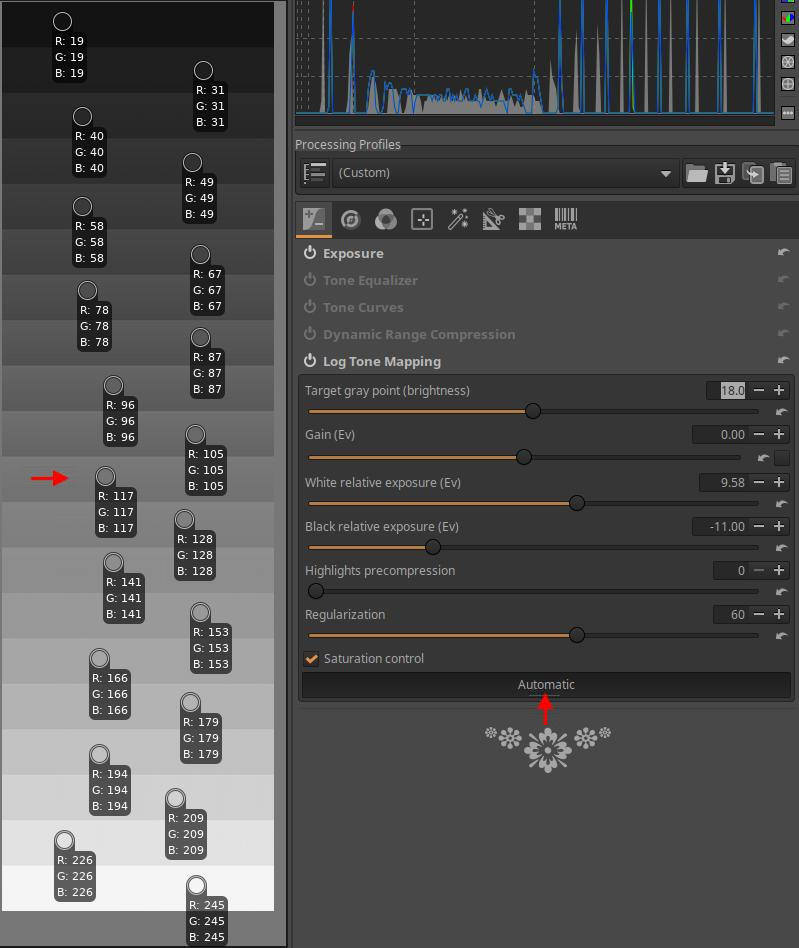Paste the processing profile from clipboard
Image resolution: width=799 pixels, height=948 pixels.
click(781, 173)
